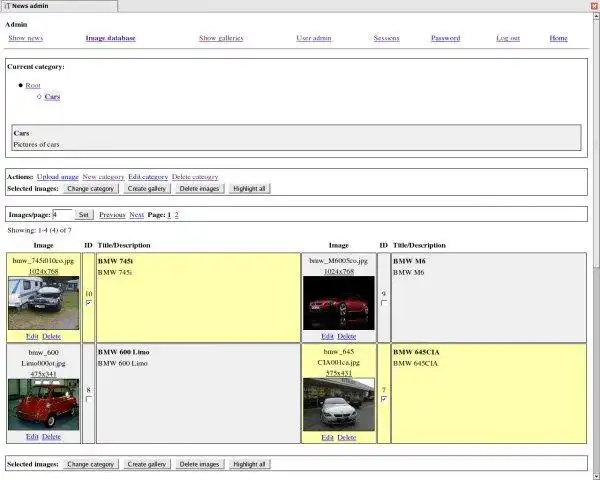
Task: View the Sessions page
Action: click(386, 38)
